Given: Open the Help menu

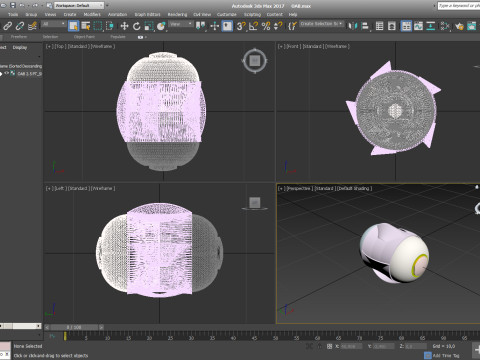Looking at the screenshot, I should click(x=293, y=15).
